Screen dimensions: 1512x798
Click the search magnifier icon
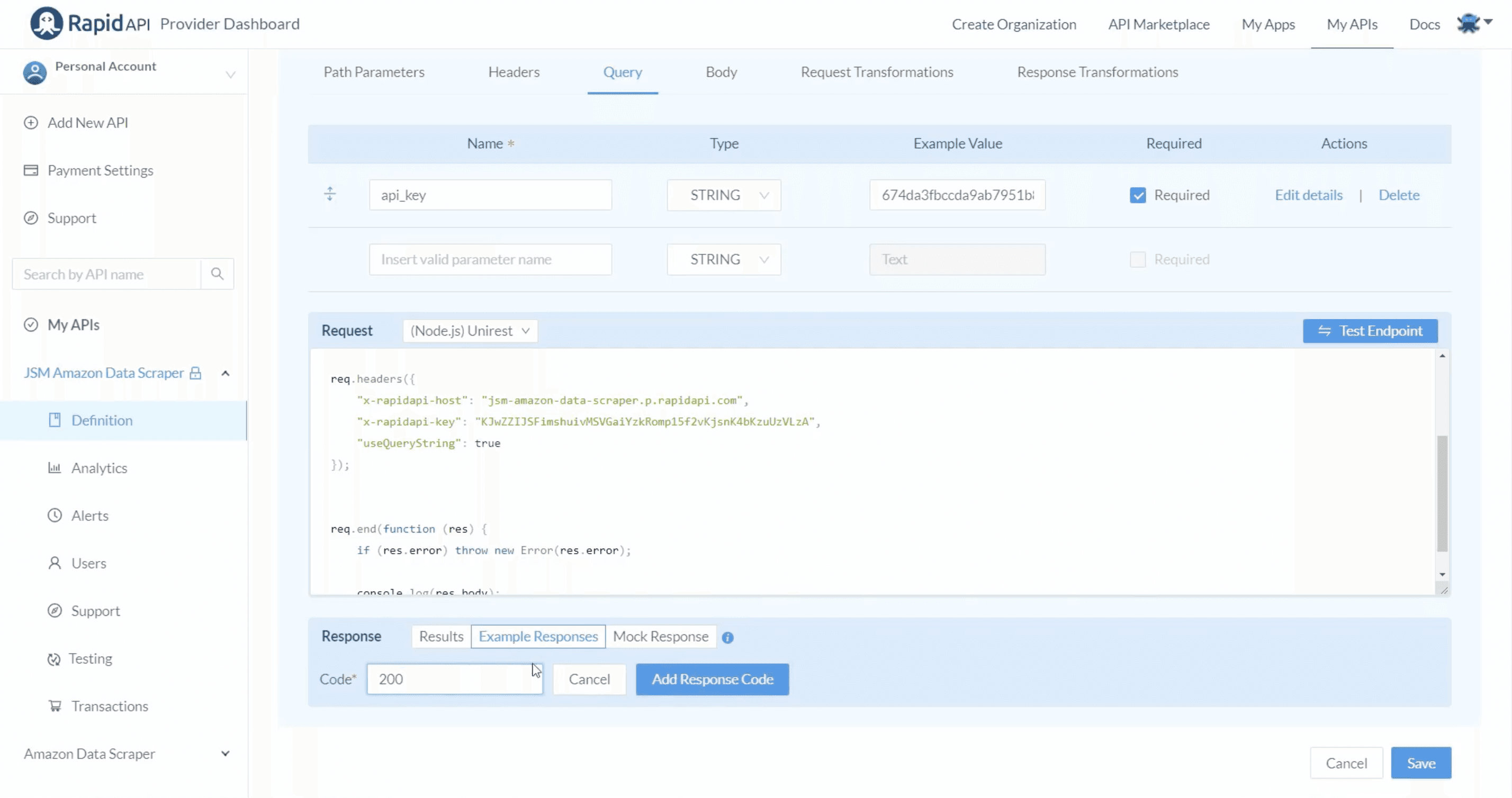click(217, 274)
